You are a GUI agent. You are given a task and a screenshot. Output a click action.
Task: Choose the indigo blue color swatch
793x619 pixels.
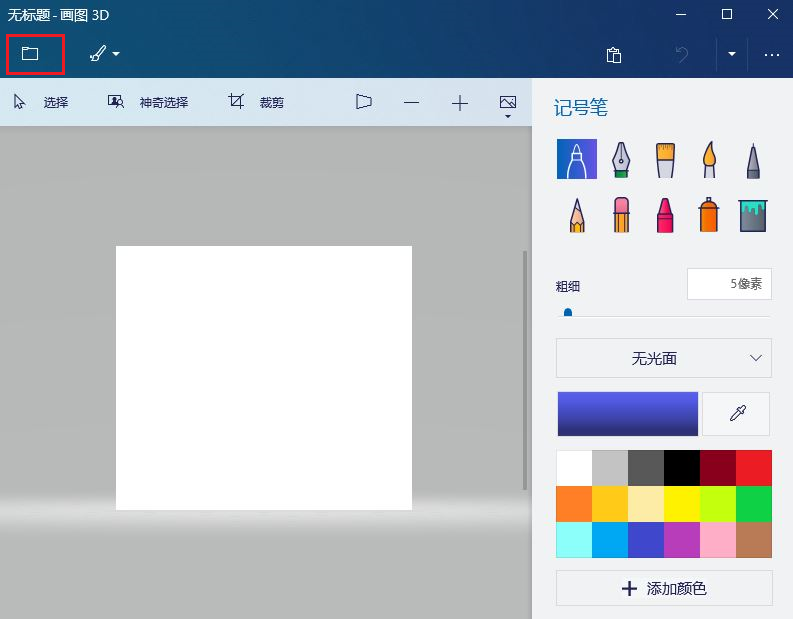pyautogui.click(x=646, y=540)
